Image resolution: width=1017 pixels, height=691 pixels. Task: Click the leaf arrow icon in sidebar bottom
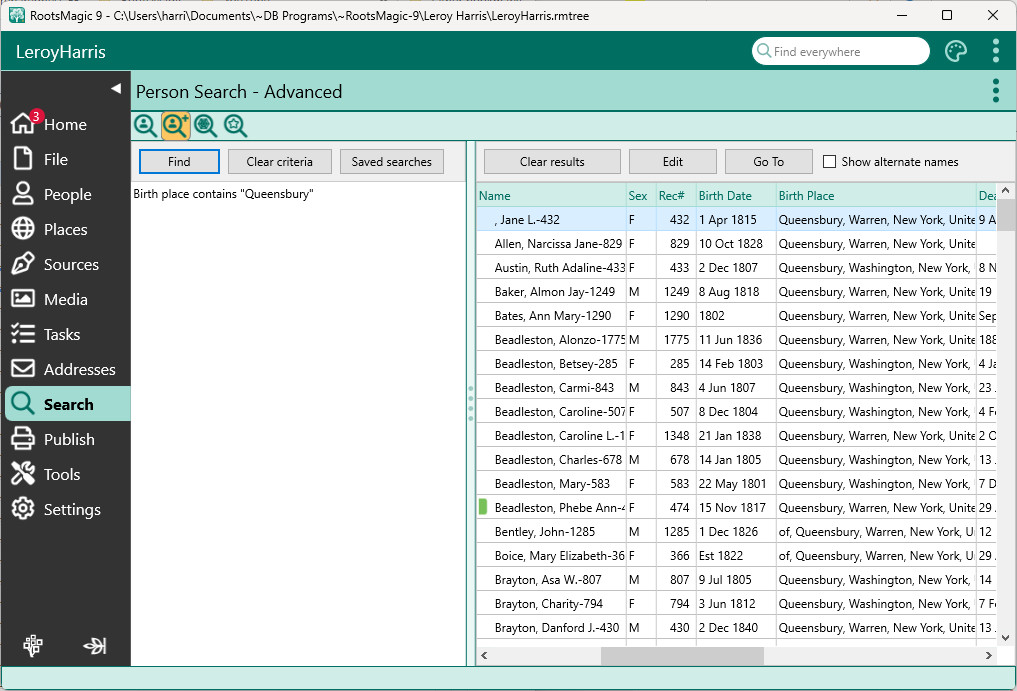[95, 646]
